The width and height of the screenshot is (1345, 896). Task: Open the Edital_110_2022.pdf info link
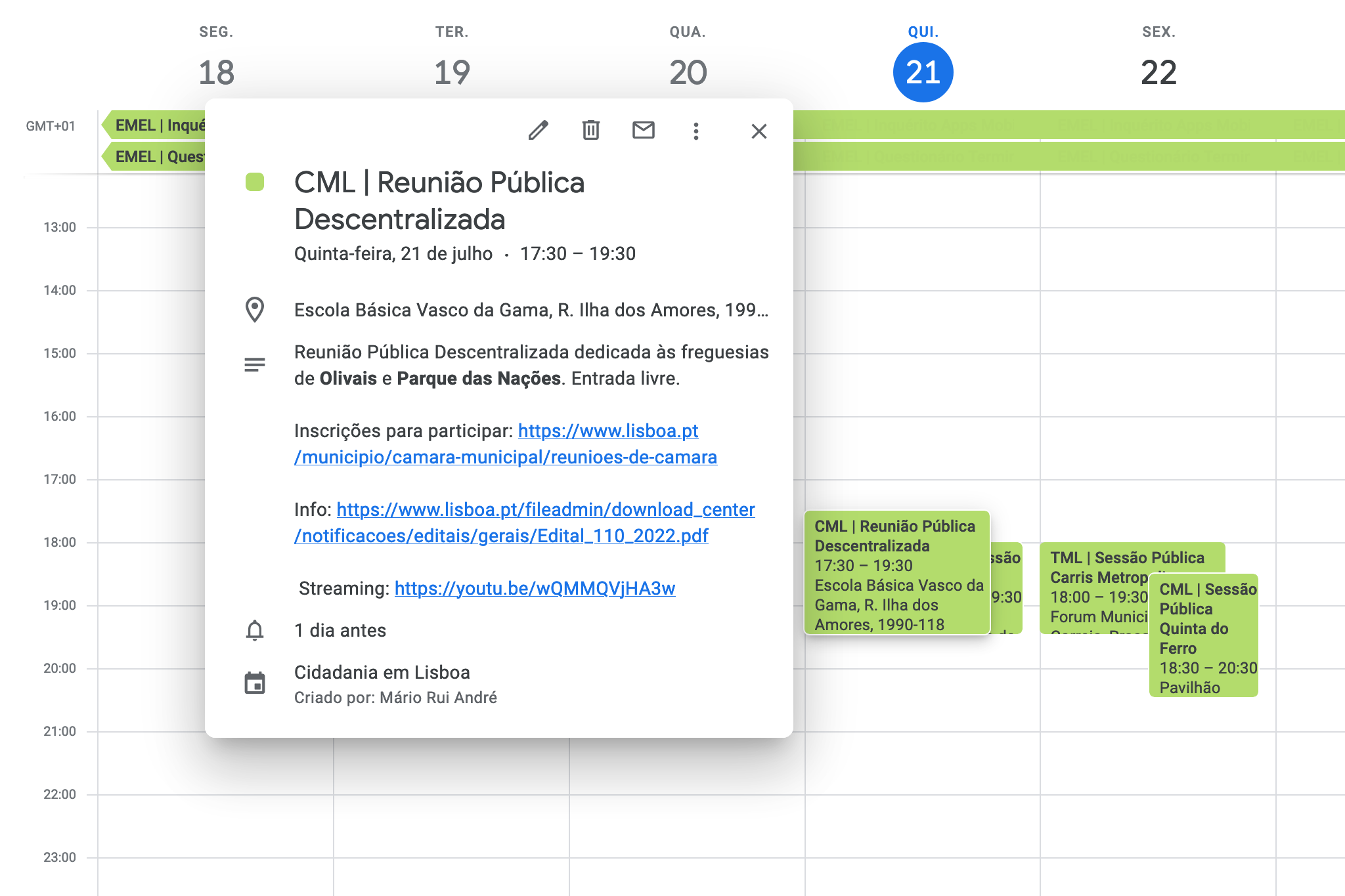[x=525, y=523]
